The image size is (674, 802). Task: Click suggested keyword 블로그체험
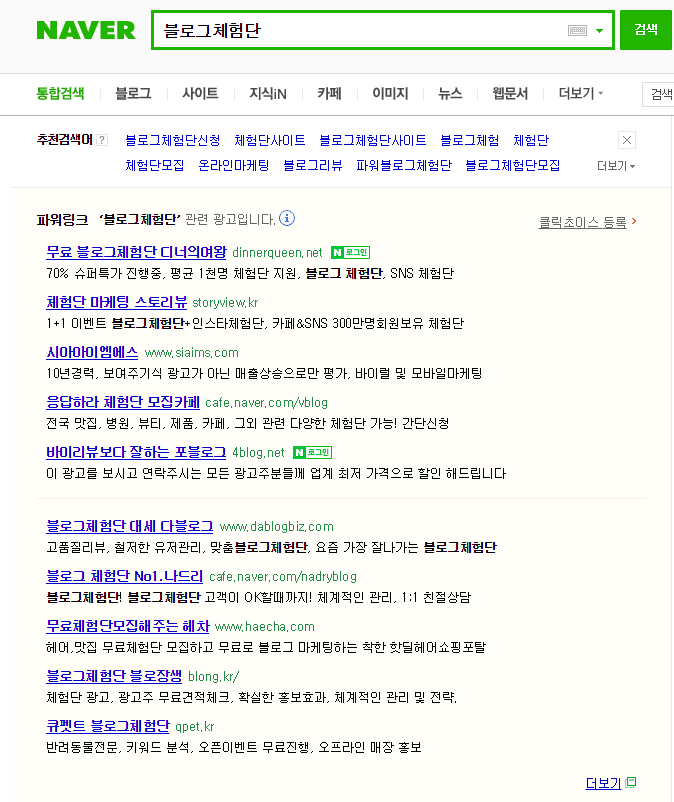click(x=469, y=140)
